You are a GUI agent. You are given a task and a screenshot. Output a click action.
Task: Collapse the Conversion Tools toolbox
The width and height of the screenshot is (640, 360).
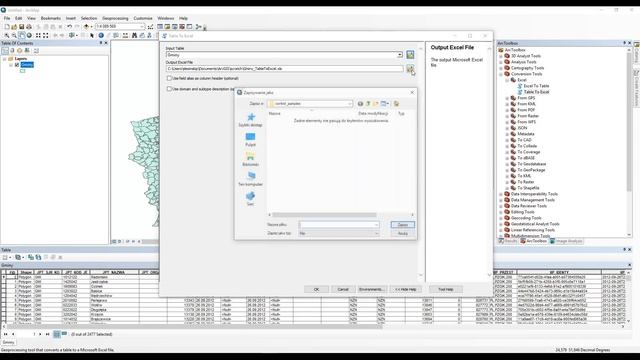[501, 74]
